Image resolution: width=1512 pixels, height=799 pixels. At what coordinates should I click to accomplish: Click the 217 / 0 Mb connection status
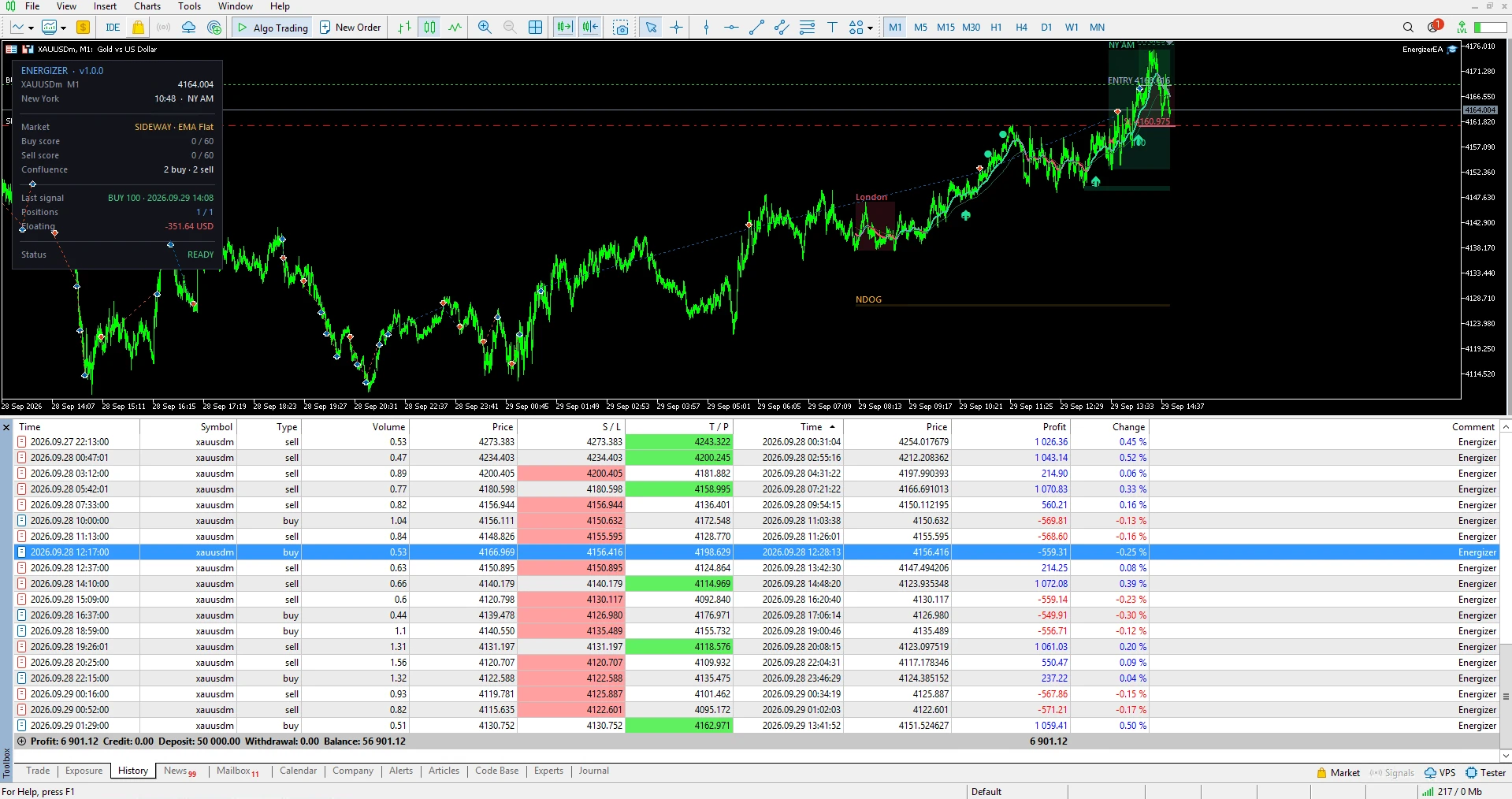click(1452, 792)
